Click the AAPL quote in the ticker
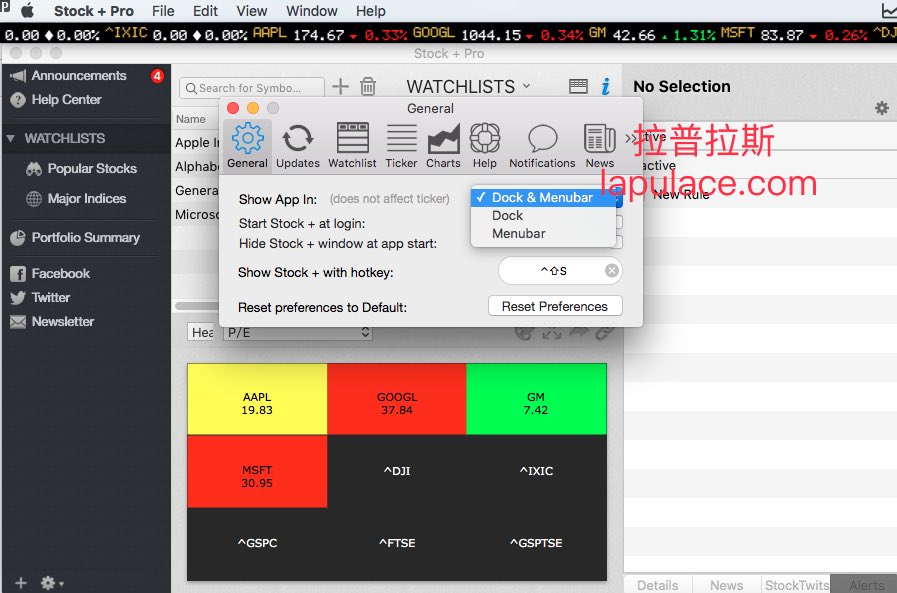This screenshot has width=897, height=593. (x=330, y=34)
